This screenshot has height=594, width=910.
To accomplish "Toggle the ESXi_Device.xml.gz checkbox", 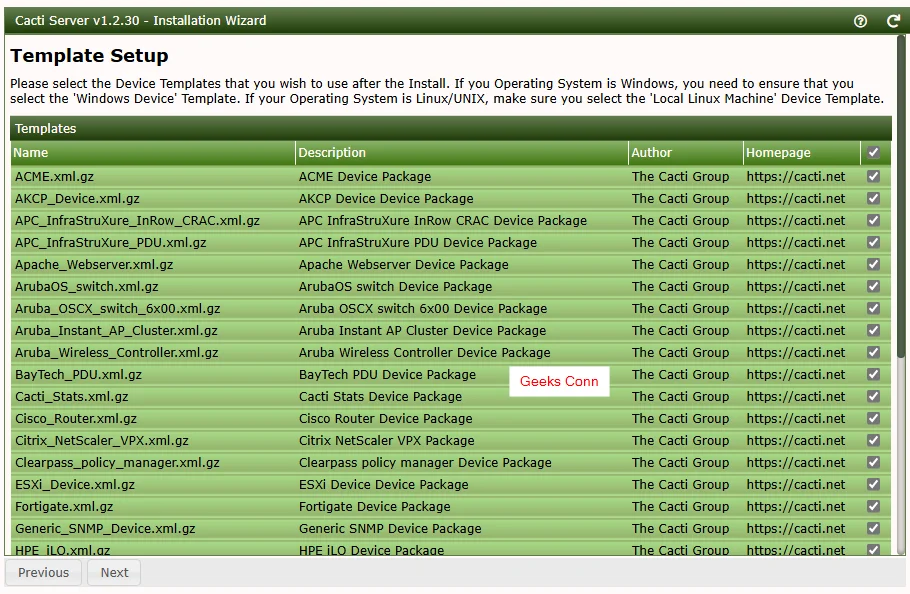I will [873, 484].
